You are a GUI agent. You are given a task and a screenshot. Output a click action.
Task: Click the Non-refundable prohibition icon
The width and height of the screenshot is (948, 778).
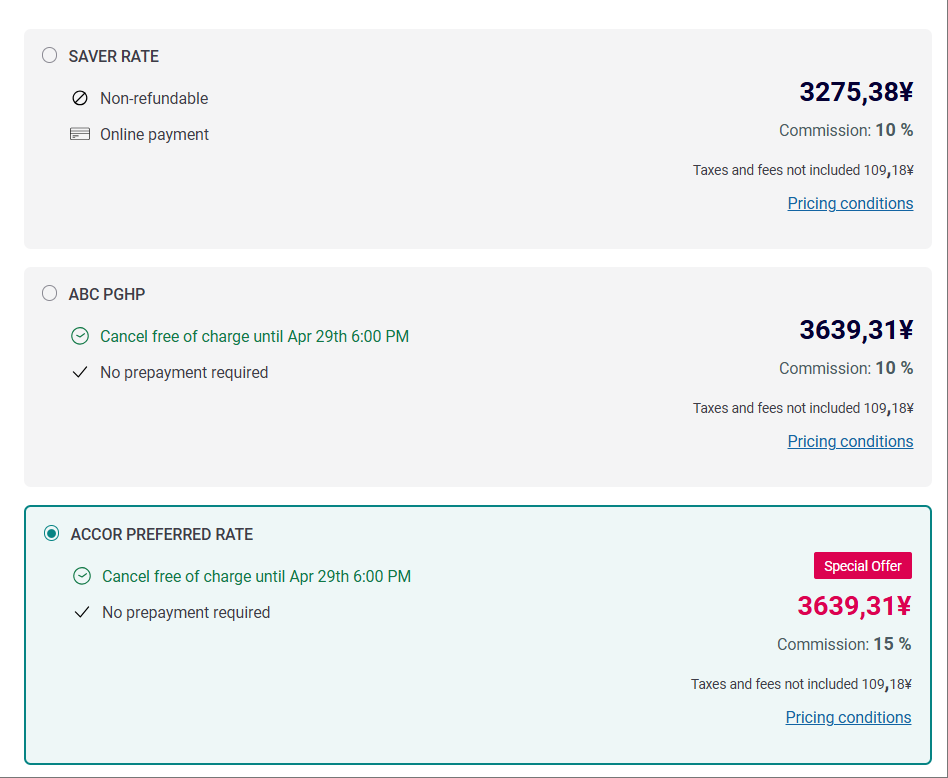click(x=80, y=98)
